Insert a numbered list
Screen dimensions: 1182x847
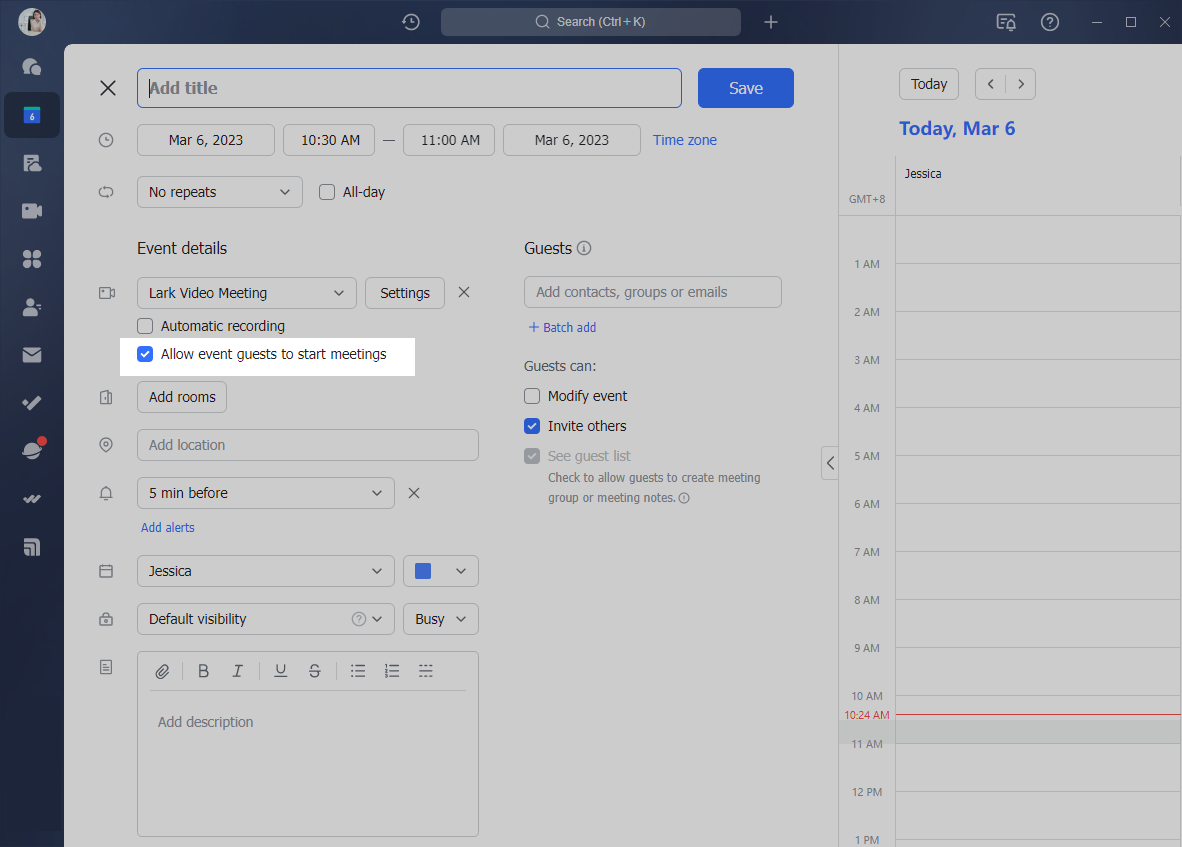[x=392, y=671]
